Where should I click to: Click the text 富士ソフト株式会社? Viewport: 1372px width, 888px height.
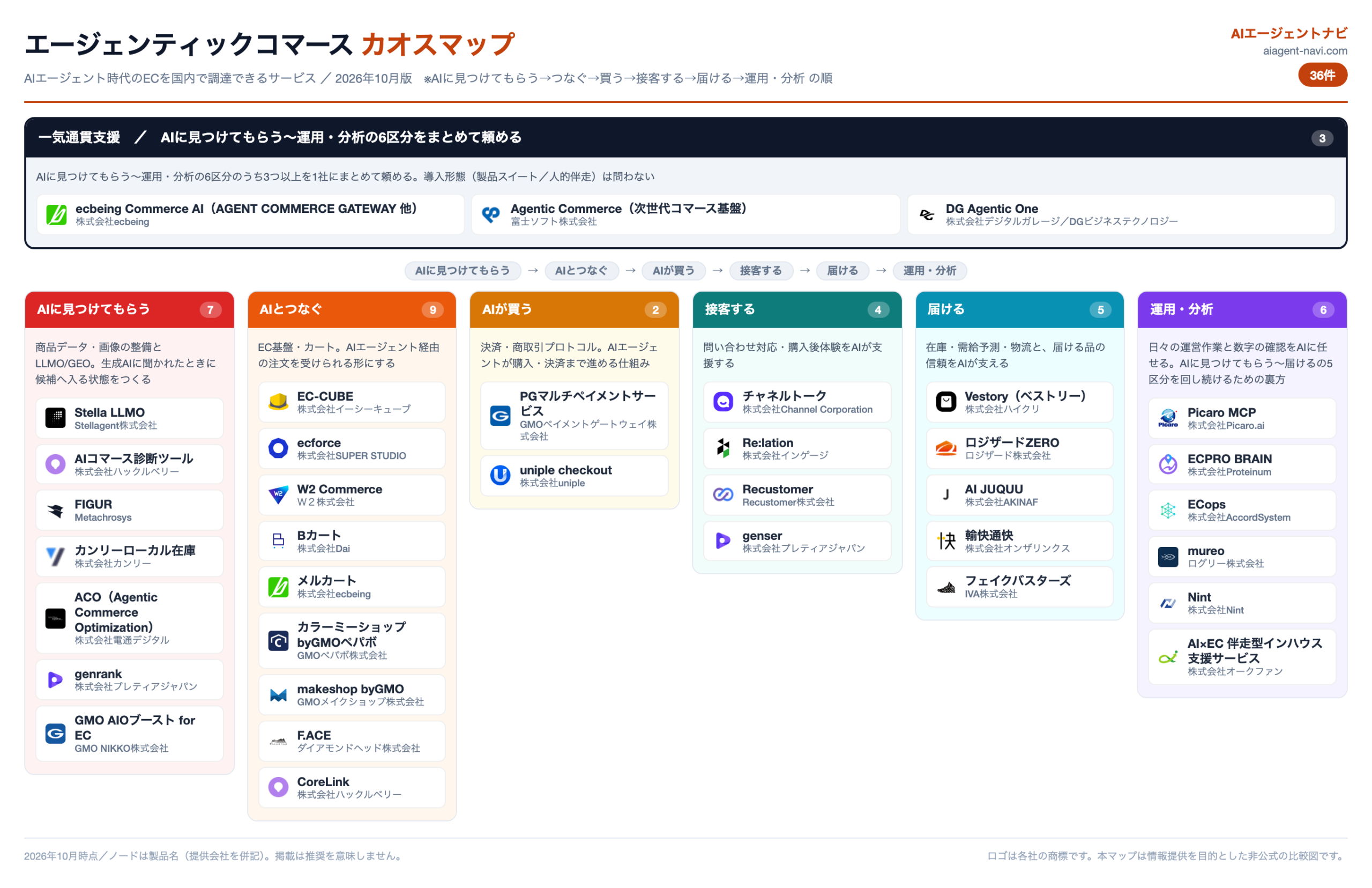pos(553,222)
